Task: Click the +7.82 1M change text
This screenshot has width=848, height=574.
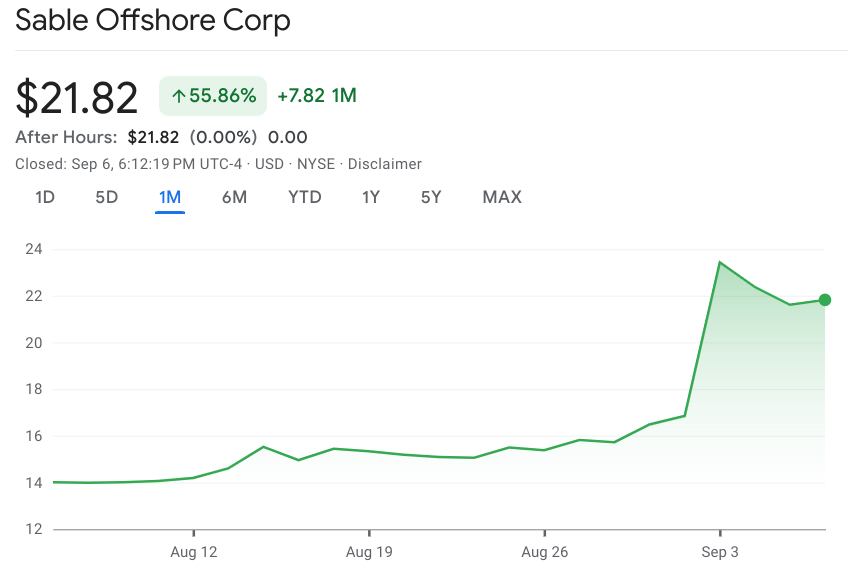Action: coord(317,96)
